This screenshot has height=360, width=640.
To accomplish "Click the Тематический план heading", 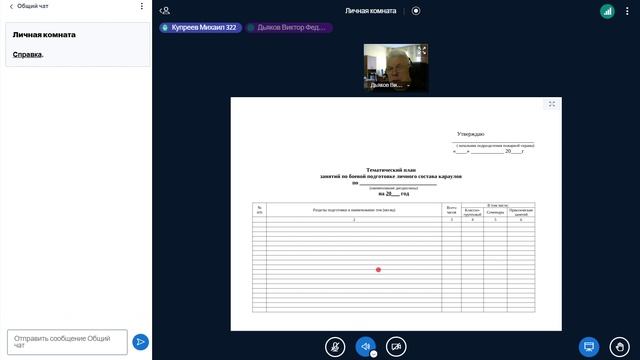I will tap(391, 170).
